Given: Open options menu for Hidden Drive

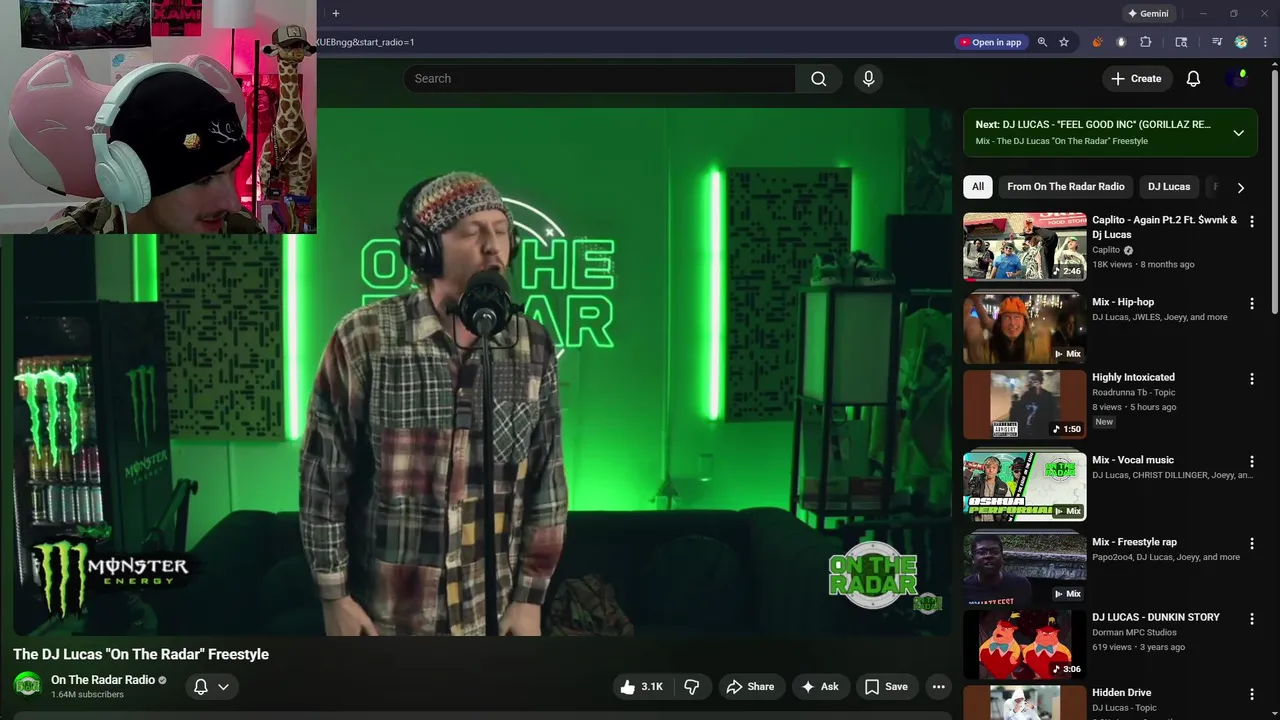Looking at the screenshot, I should (x=1251, y=694).
